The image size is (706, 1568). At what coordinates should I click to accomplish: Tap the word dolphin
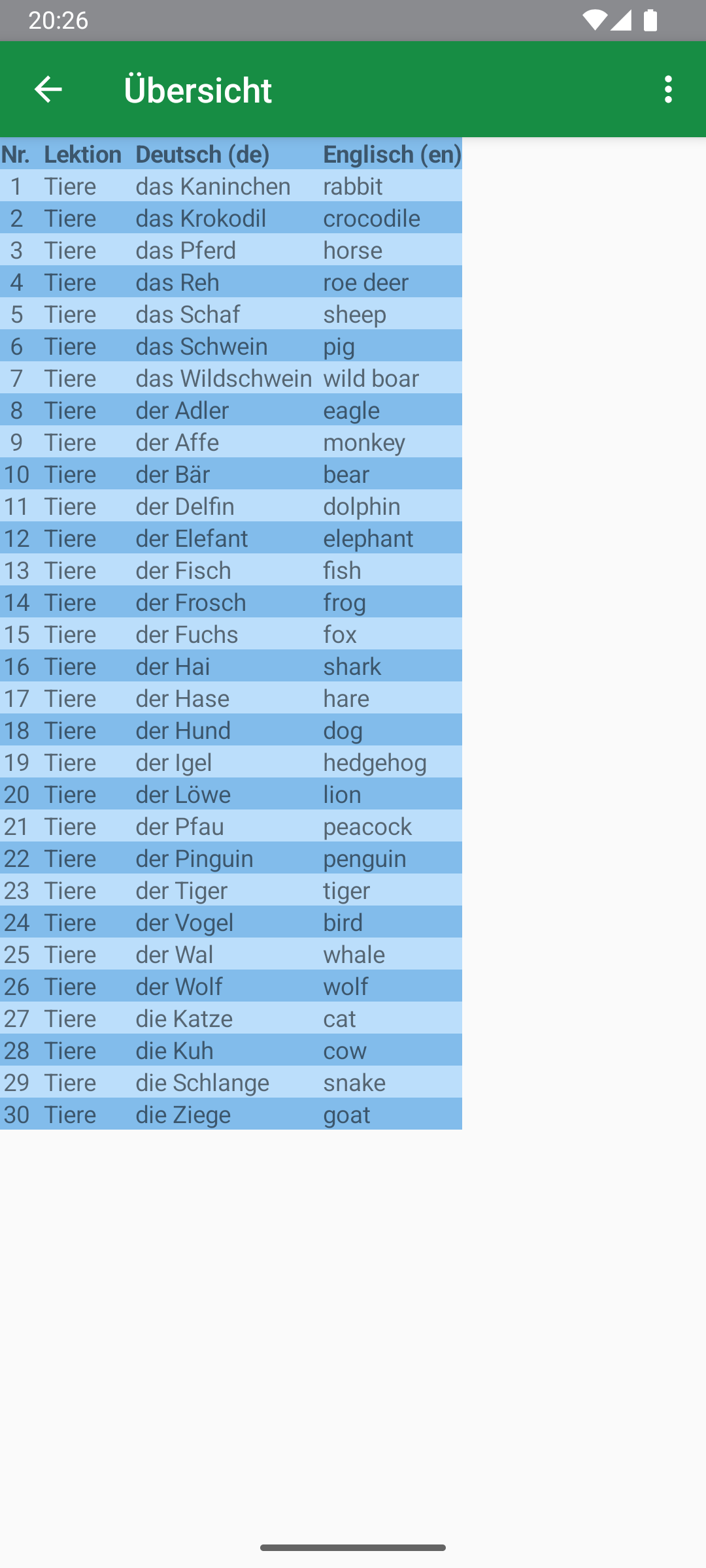pyautogui.click(x=361, y=506)
